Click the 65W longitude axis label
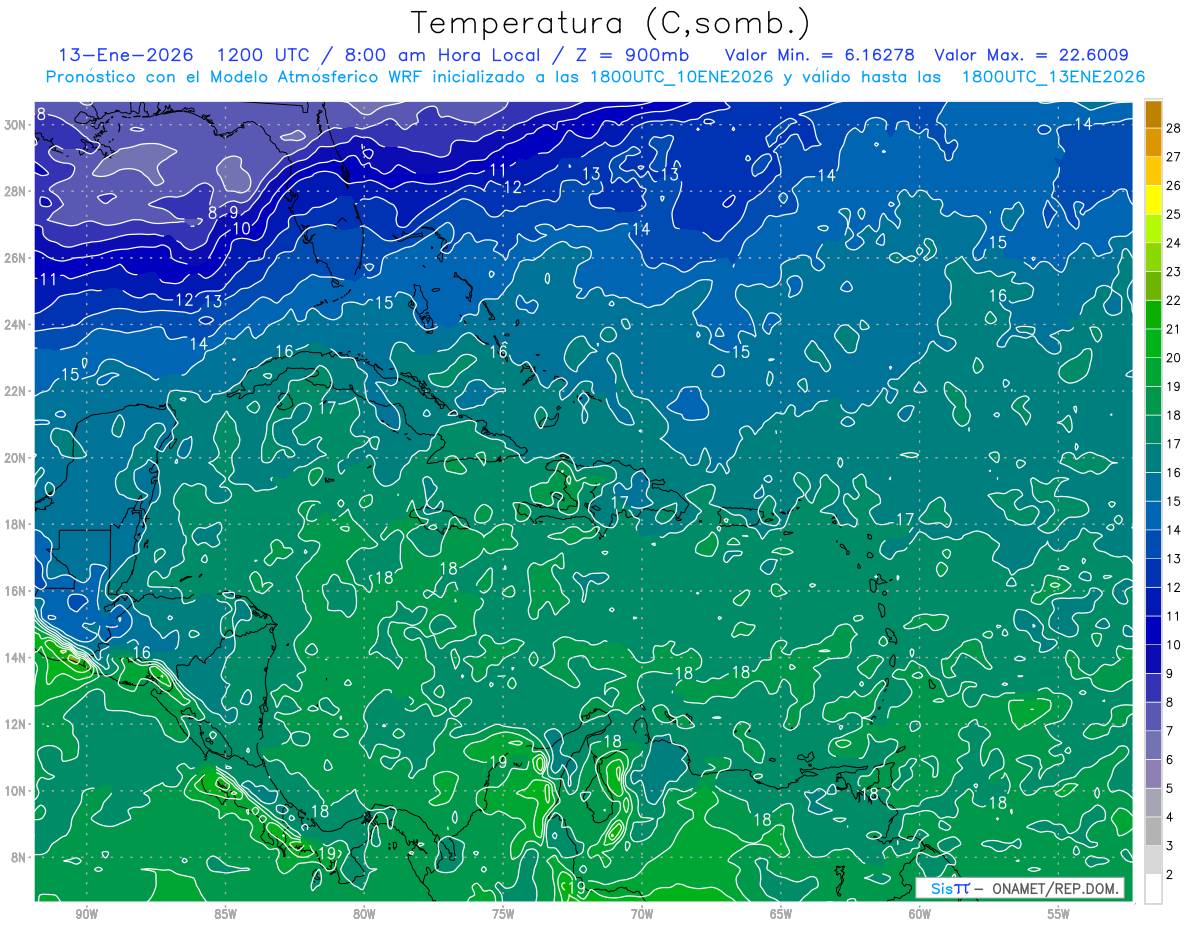Image resolution: width=1200 pixels, height=927 pixels. click(x=781, y=914)
